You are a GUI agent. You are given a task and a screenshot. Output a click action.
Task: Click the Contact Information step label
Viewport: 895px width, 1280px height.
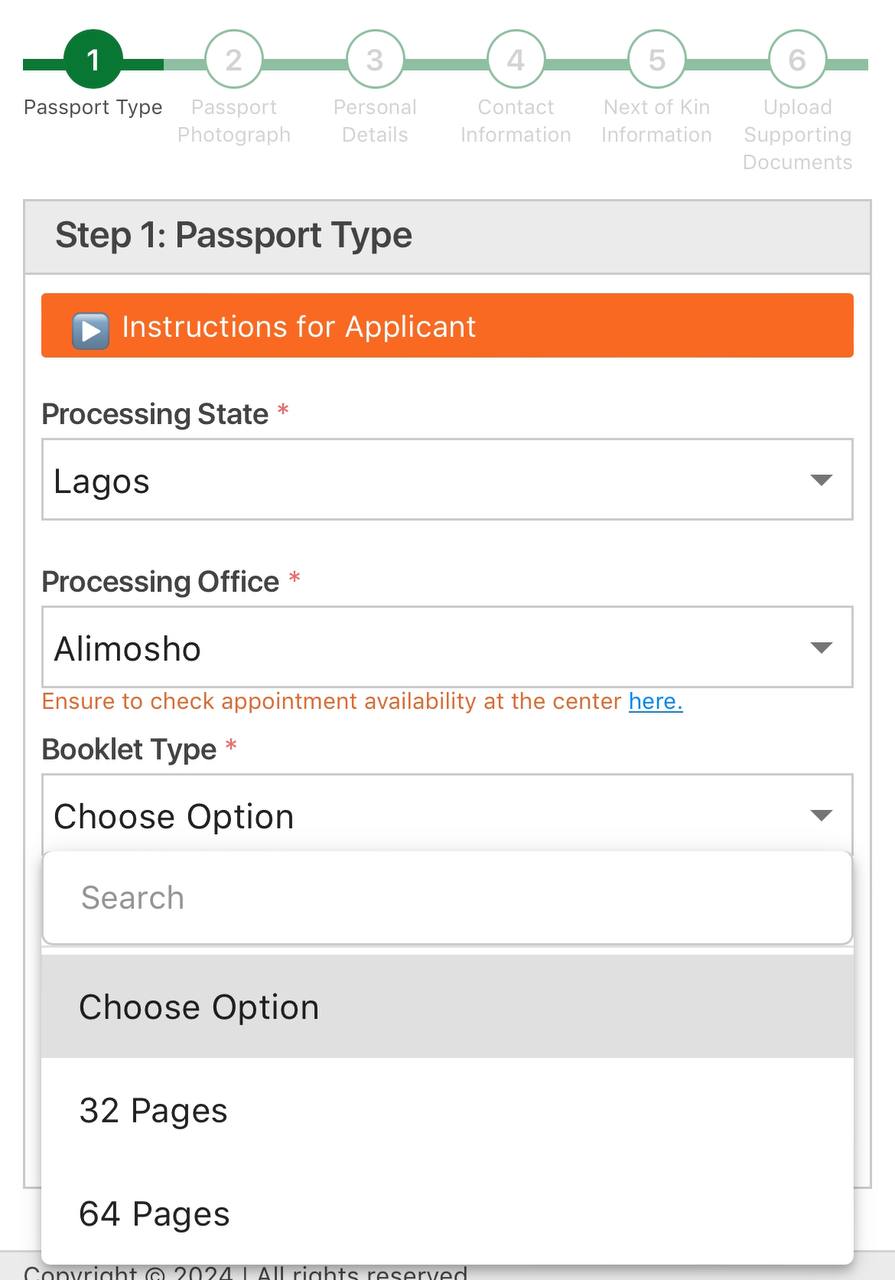coord(516,121)
